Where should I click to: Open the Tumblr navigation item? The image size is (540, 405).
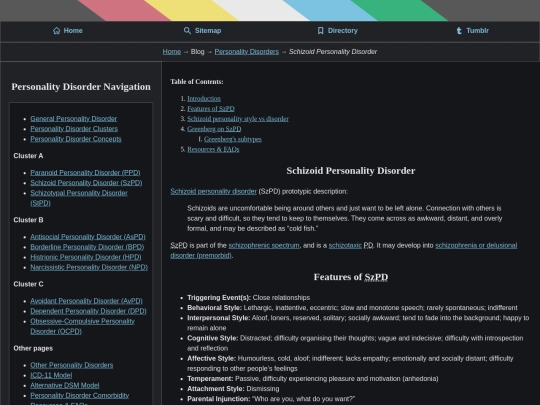[x=472, y=31]
